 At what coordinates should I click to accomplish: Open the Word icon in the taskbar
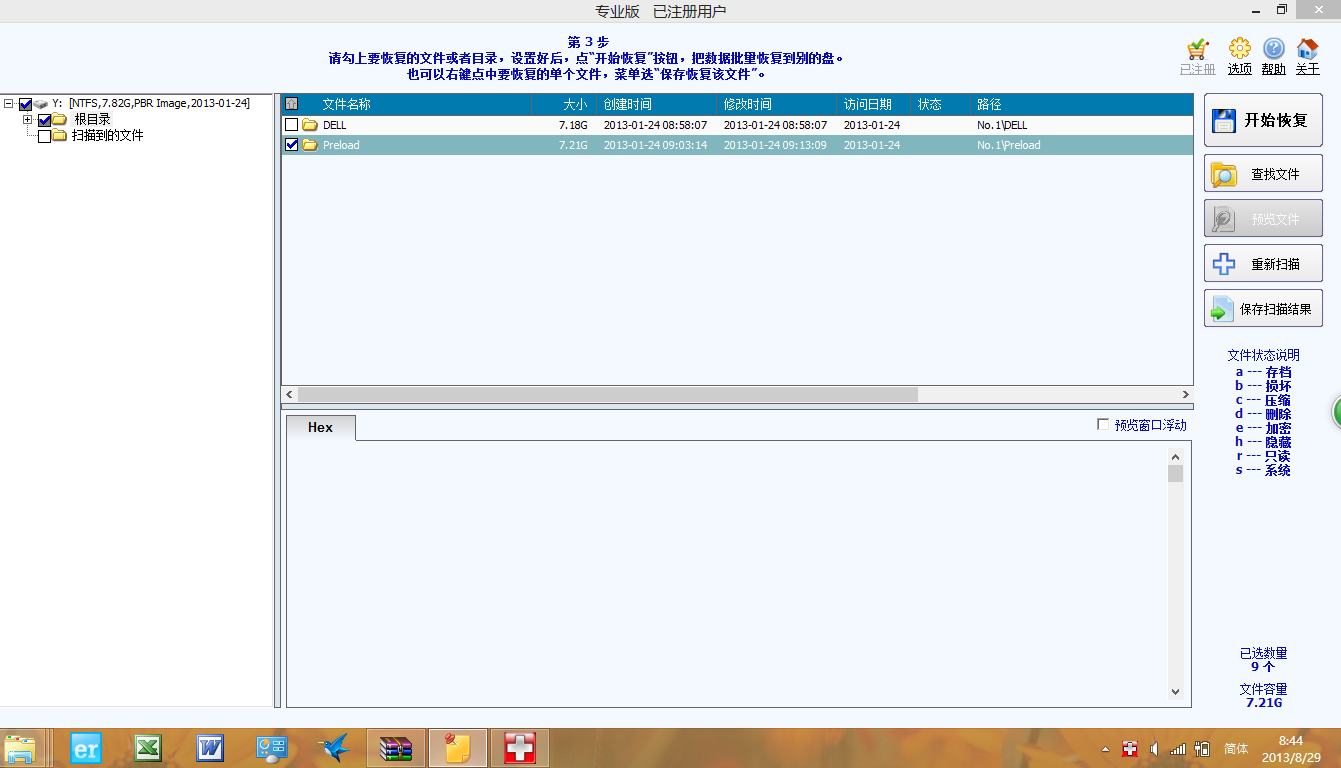(210, 748)
